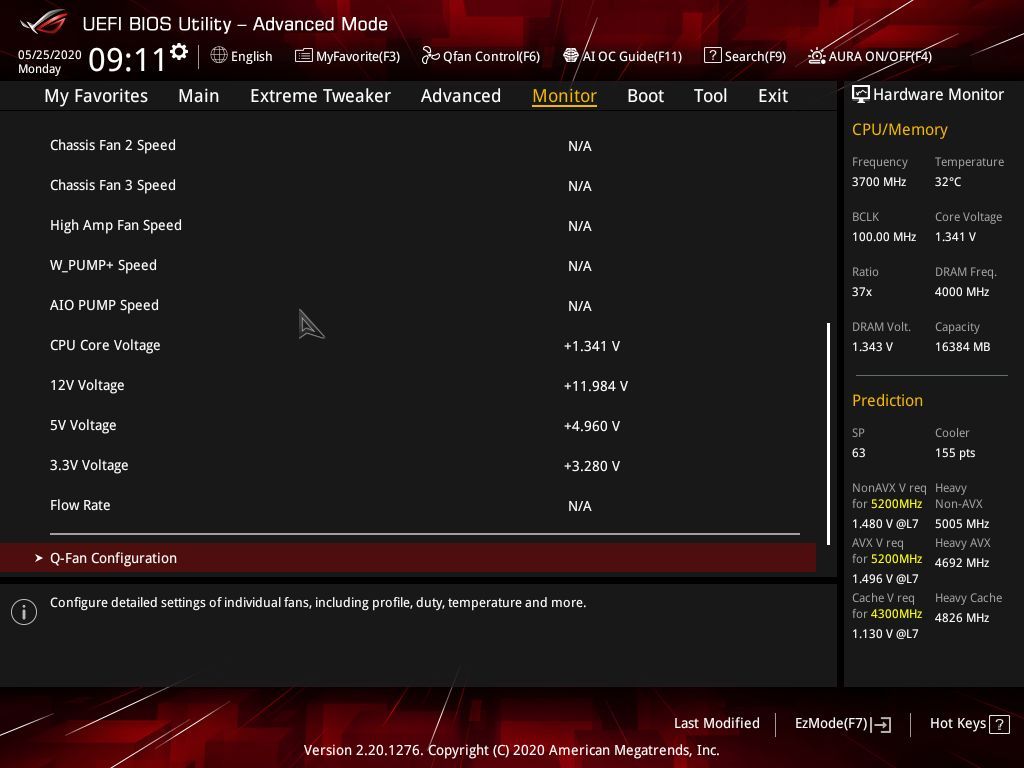
Task: Select 5V Voltage row
Action: click(408, 425)
